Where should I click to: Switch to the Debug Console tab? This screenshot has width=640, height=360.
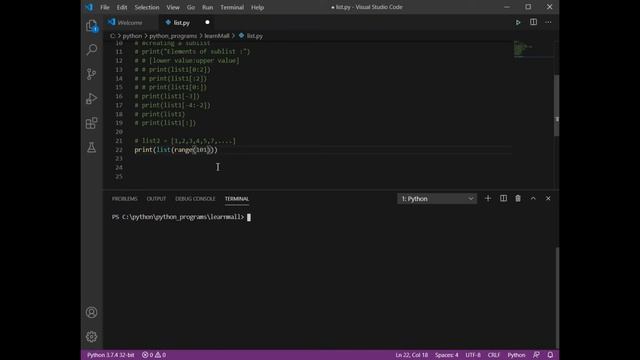point(195,199)
